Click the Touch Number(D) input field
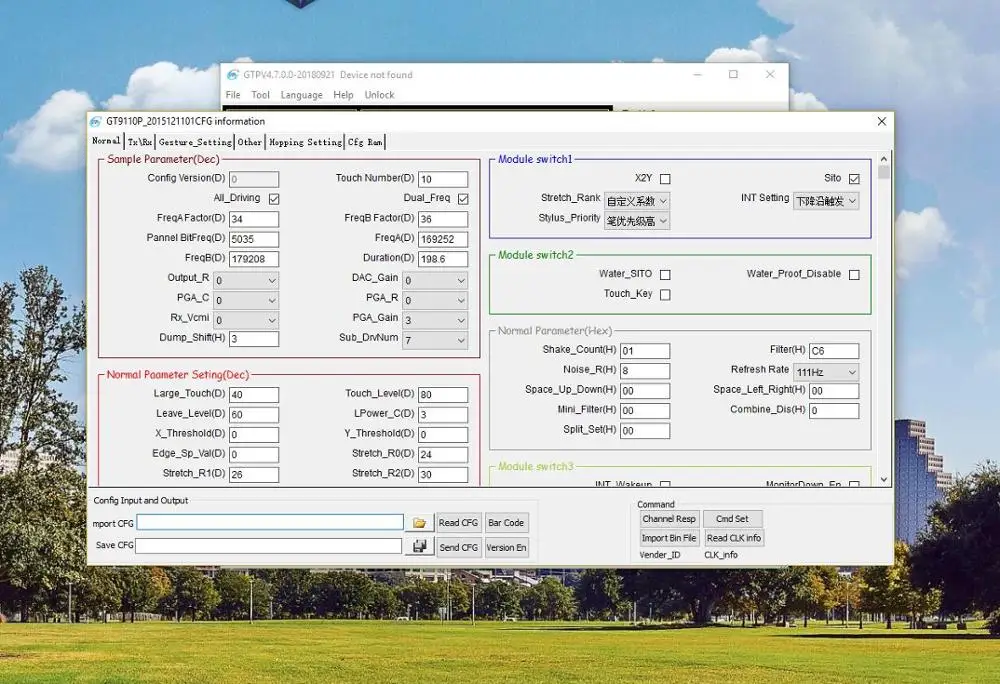This screenshot has width=1000, height=684. pyautogui.click(x=443, y=179)
